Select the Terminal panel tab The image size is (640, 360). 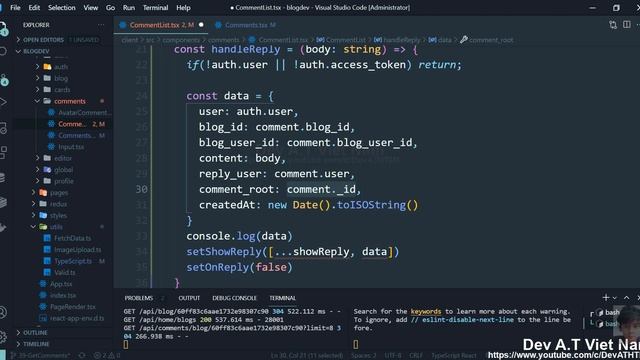coord(282,298)
